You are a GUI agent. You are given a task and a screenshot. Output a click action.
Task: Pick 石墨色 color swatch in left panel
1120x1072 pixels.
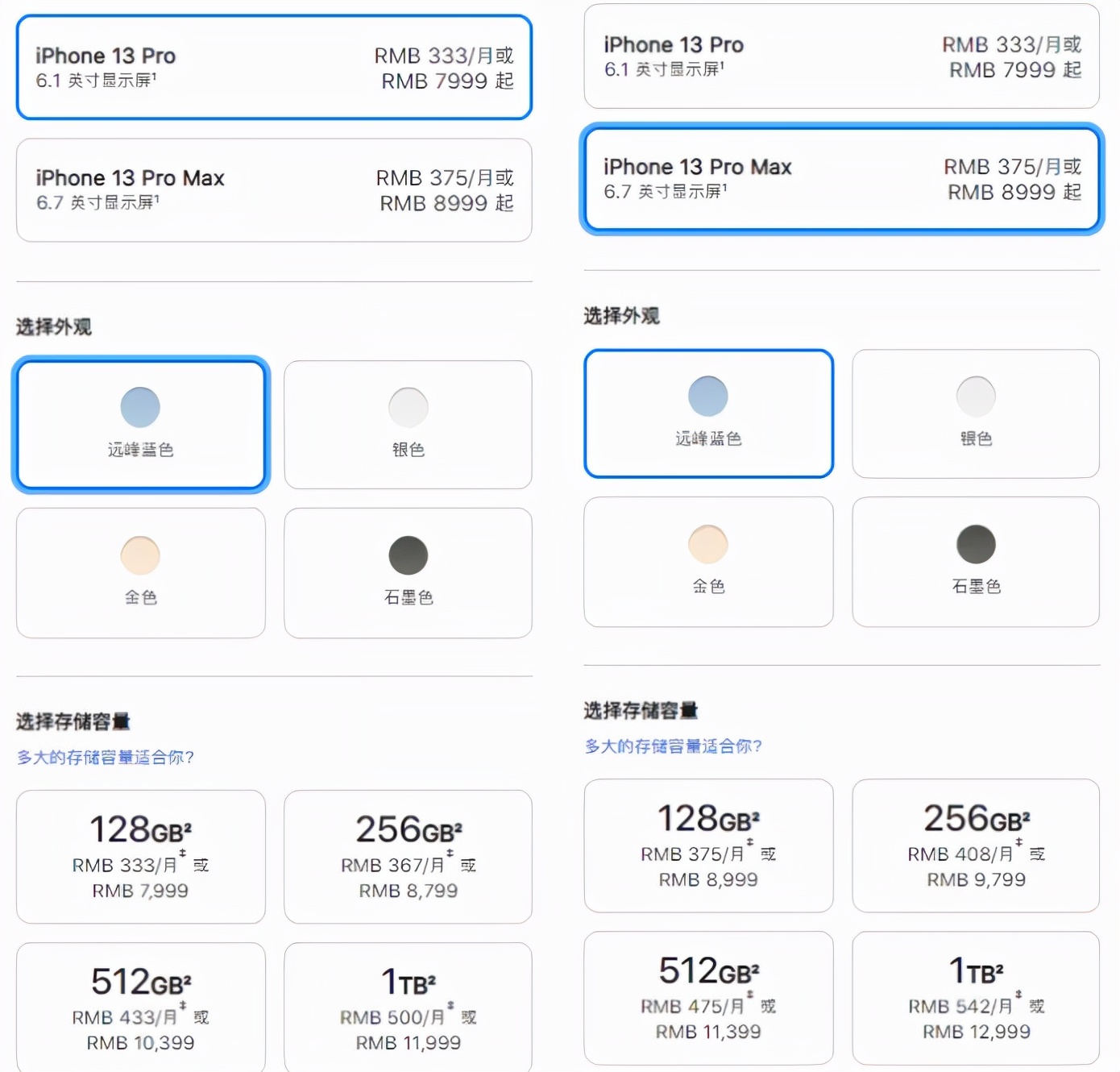pos(408,573)
